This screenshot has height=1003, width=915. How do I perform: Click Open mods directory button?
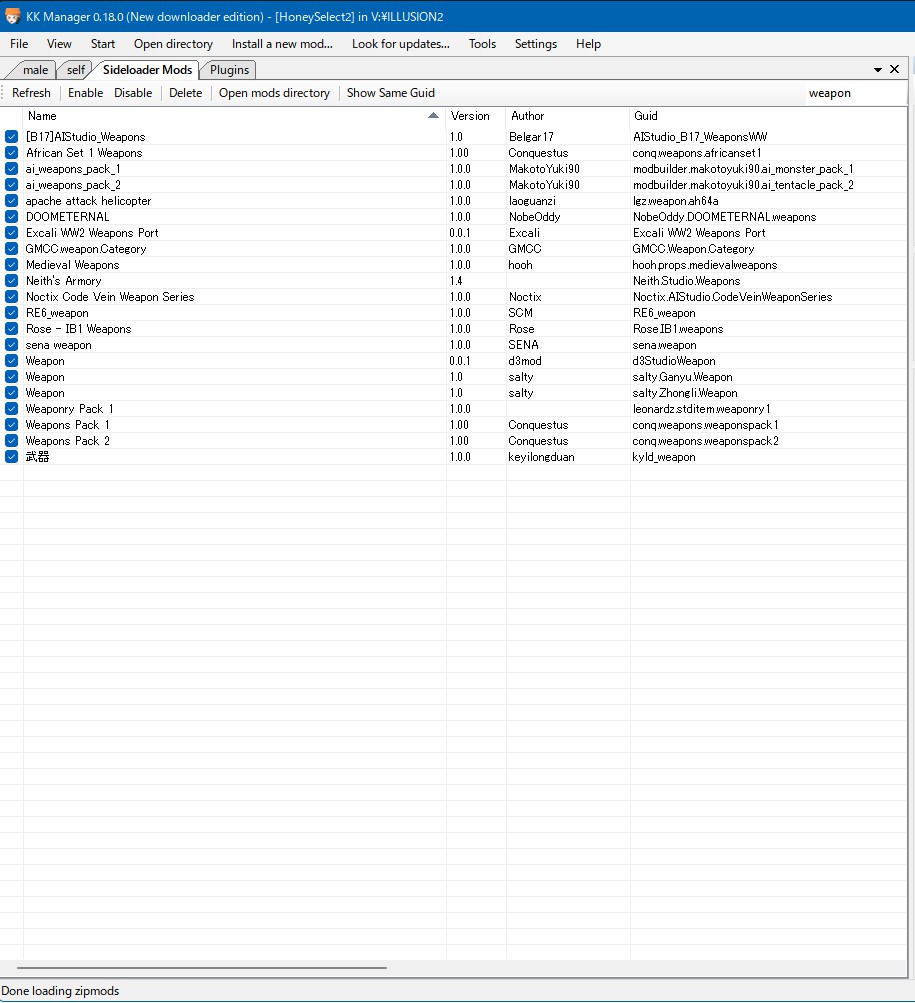pos(274,93)
